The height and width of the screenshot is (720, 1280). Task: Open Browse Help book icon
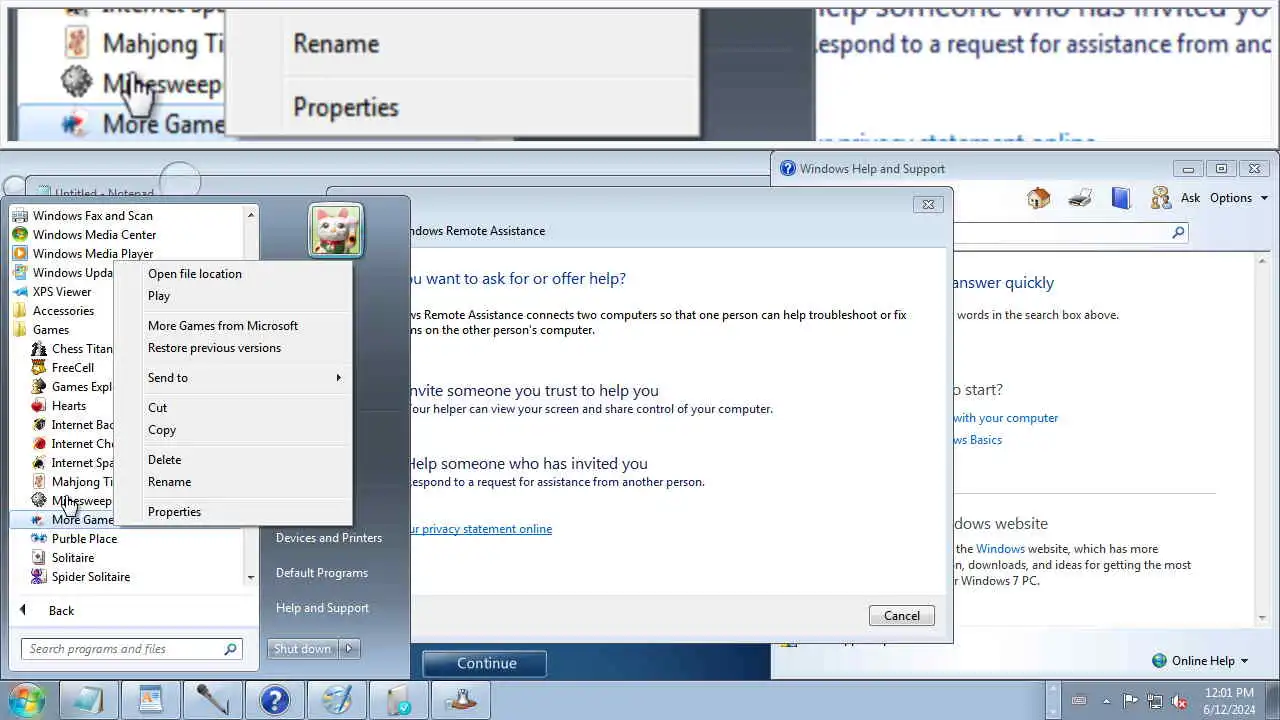(x=1121, y=198)
